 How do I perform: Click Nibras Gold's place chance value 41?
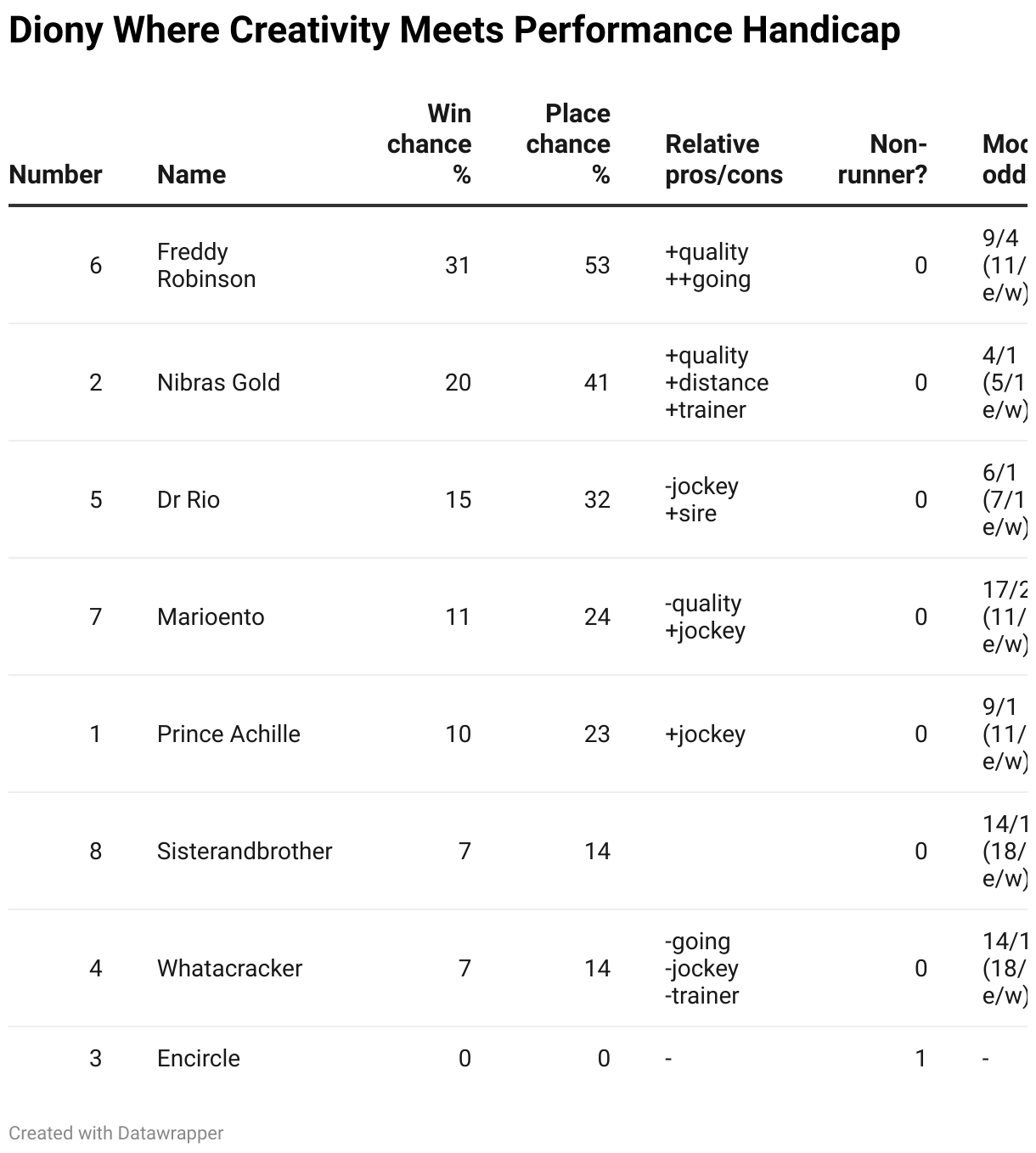click(x=597, y=382)
